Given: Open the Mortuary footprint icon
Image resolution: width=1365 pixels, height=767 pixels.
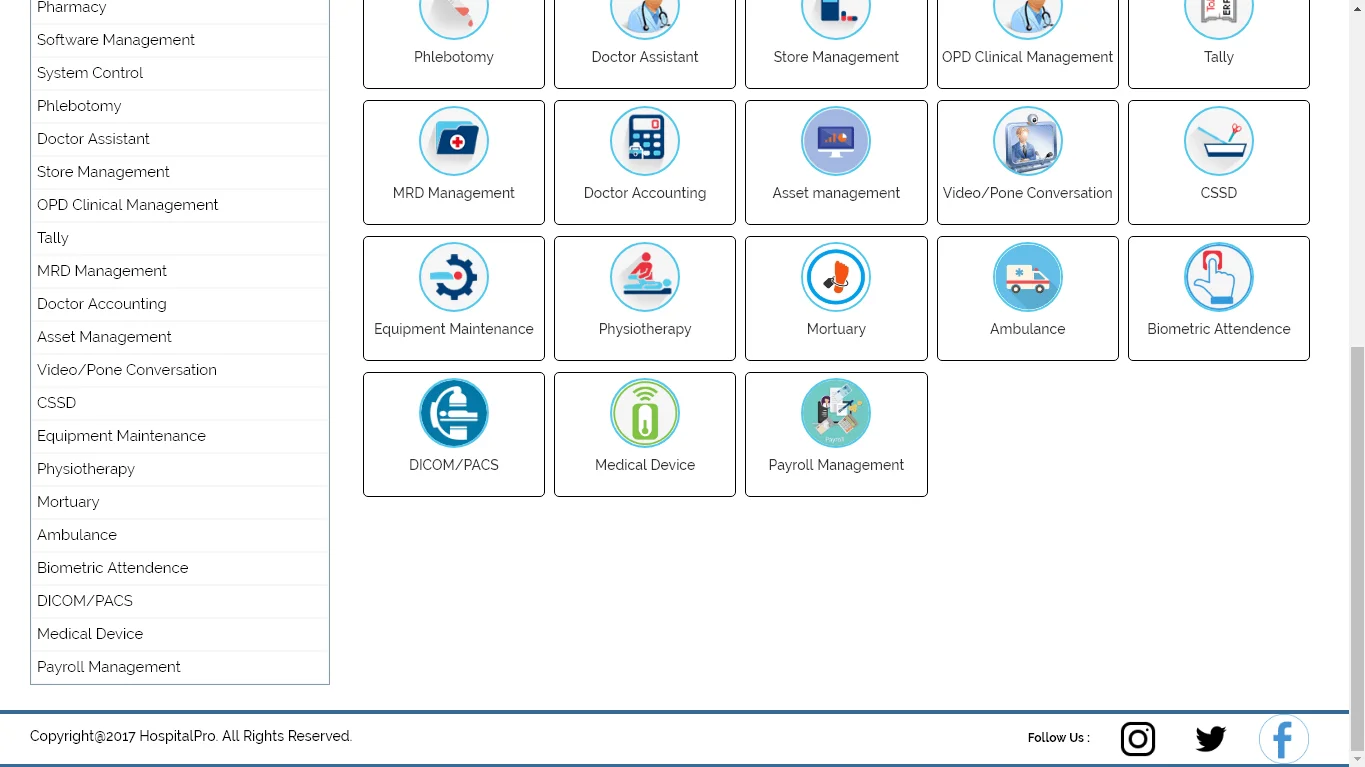Looking at the screenshot, I should [x=836, y=277].
